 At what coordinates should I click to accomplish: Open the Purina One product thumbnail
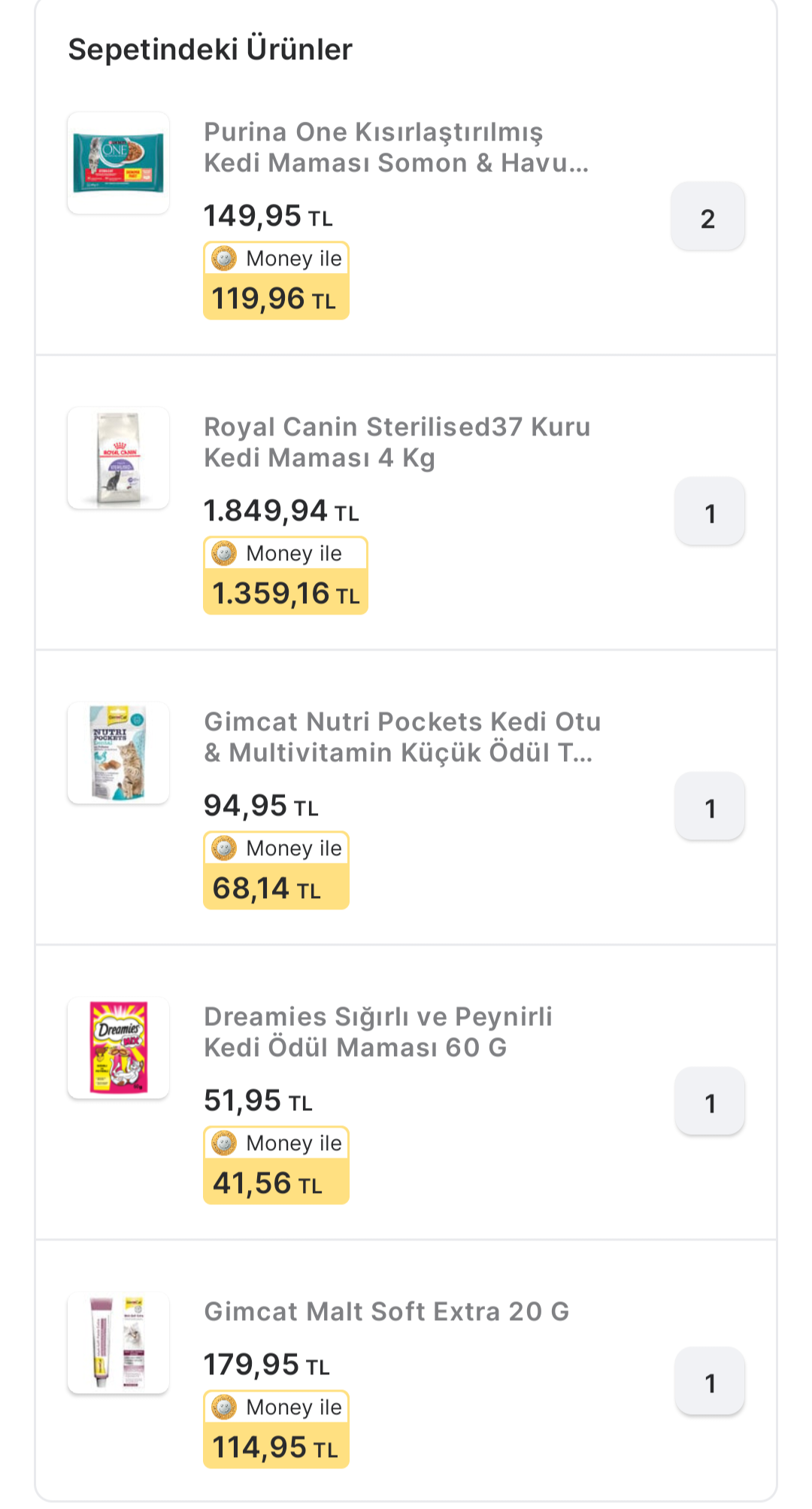(x=118, y=163)
